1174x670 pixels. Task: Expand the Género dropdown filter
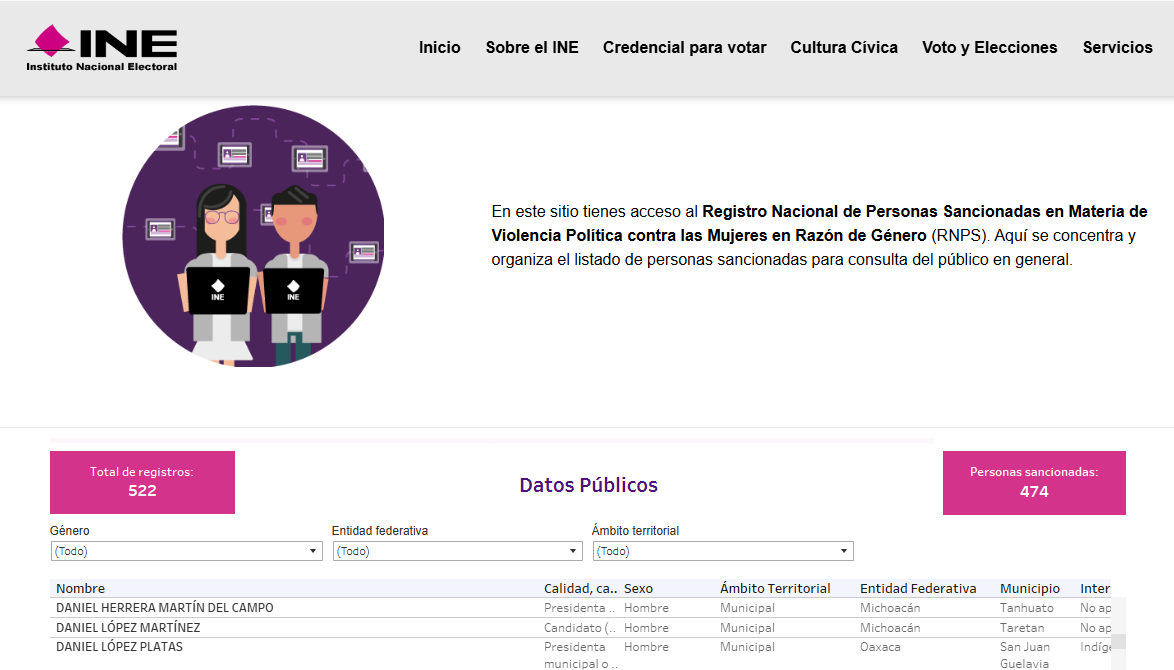pos(186,551)
